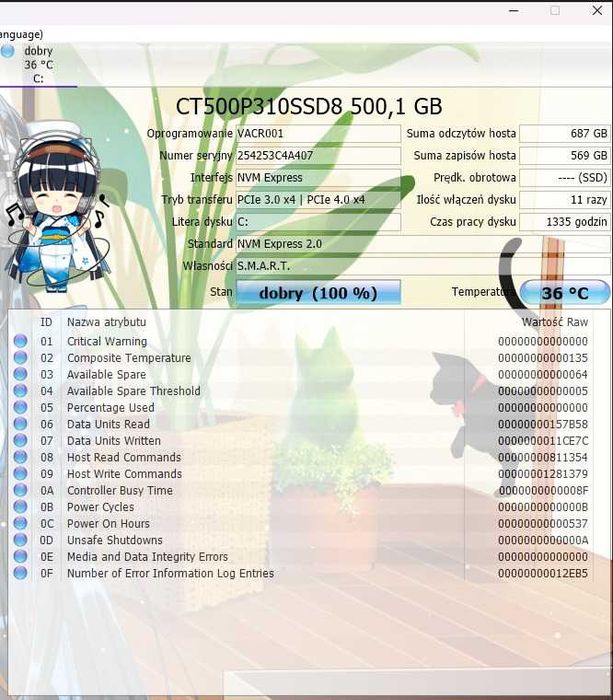Select the Unsafe Shutdowns attribute name
613x700 pixels.
click(x=115, y=540)
